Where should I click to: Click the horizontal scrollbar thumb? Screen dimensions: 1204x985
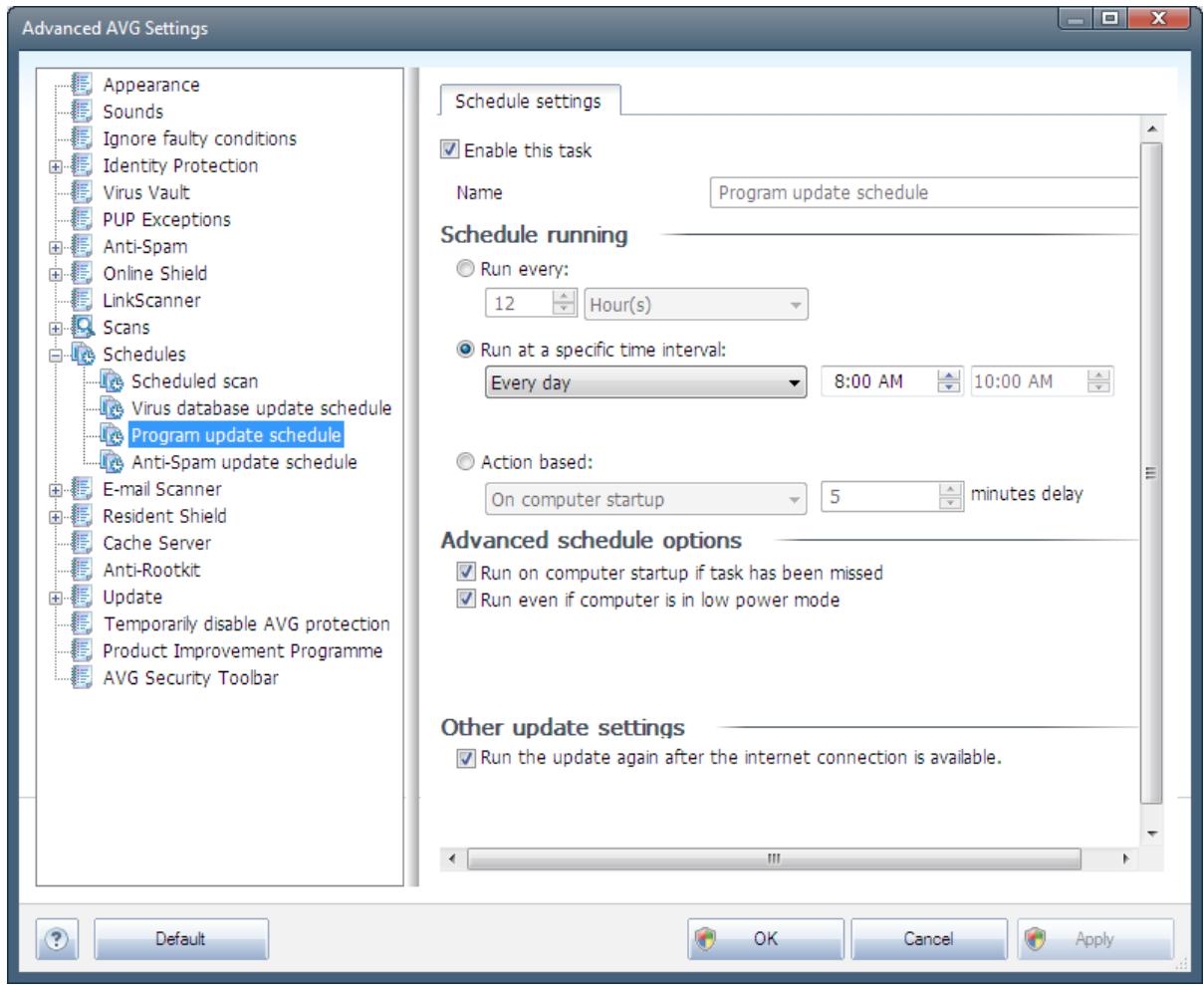775,859
